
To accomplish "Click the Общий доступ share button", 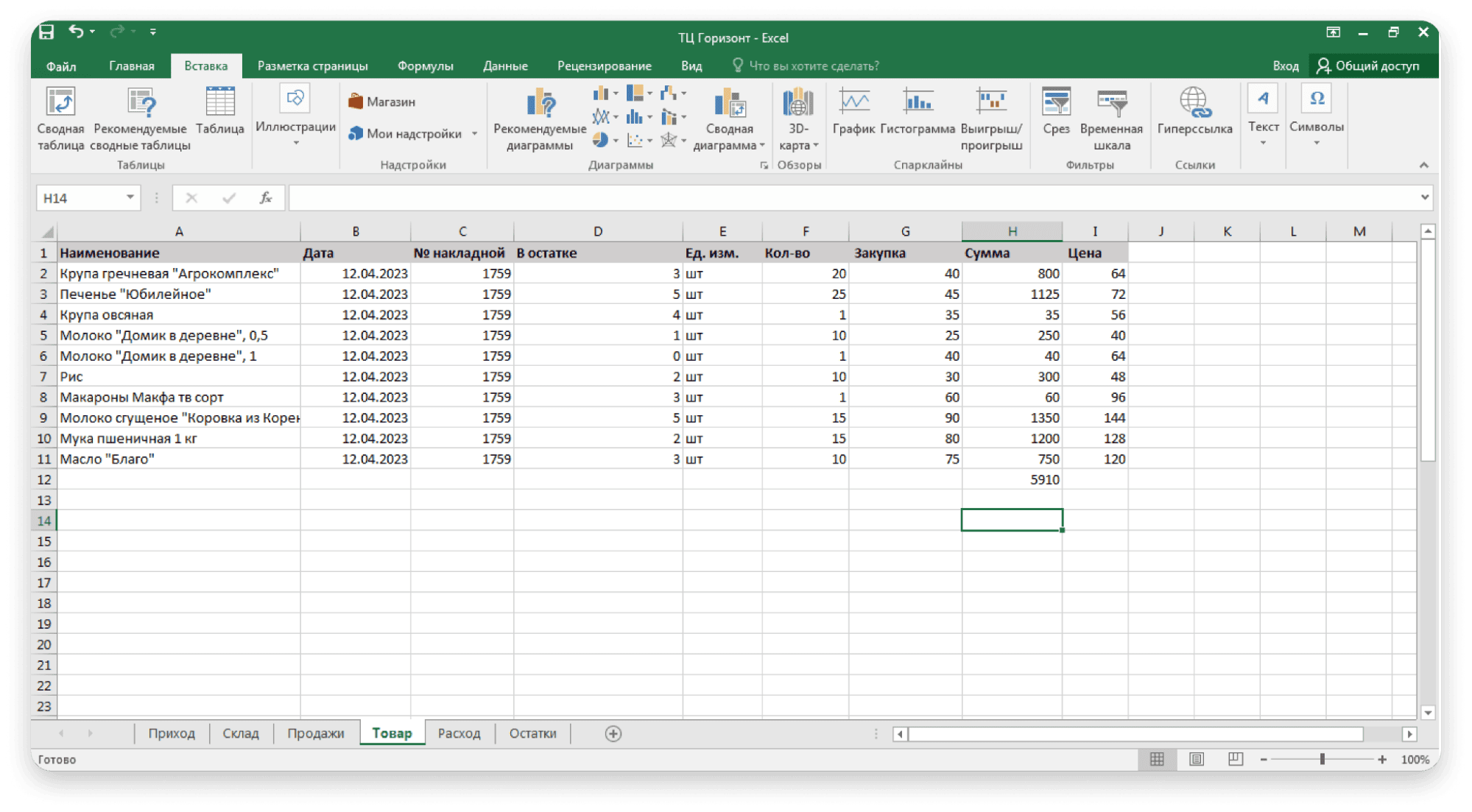I will point(1368,66).
